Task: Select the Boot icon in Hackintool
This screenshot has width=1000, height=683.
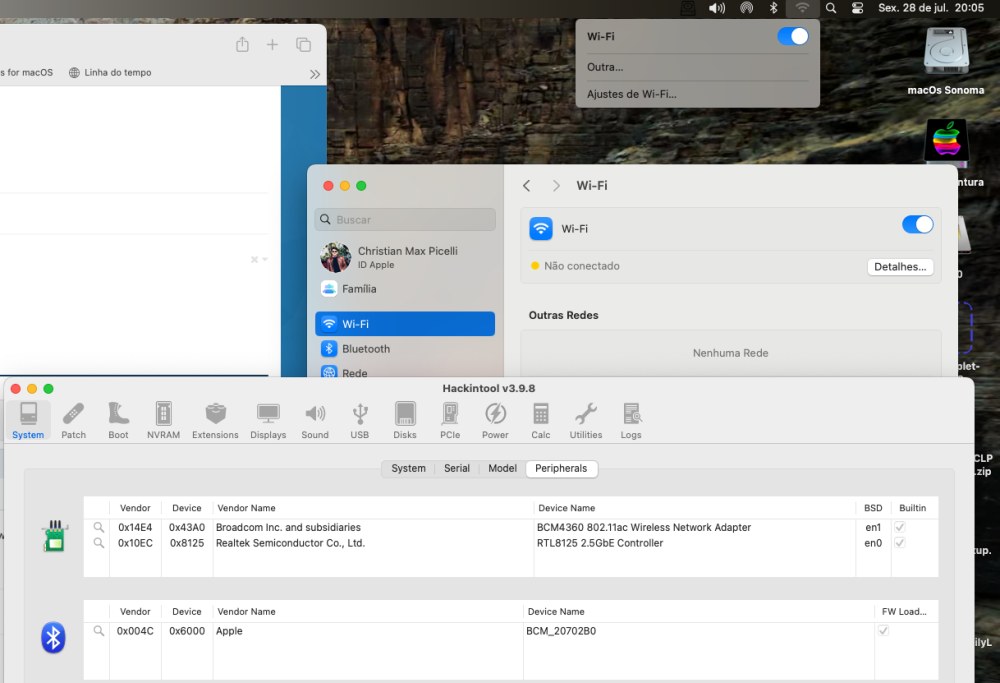Action: click(x=118, y=420)
